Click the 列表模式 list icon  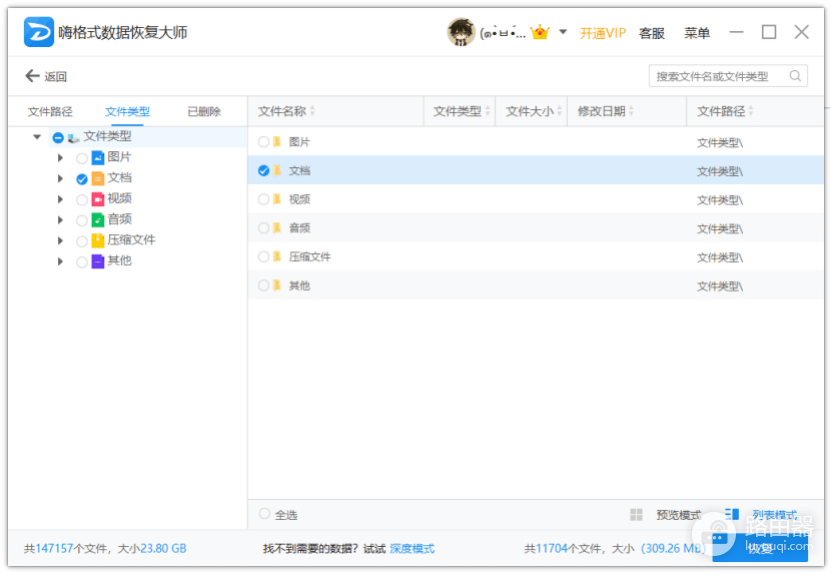[732, 514]
